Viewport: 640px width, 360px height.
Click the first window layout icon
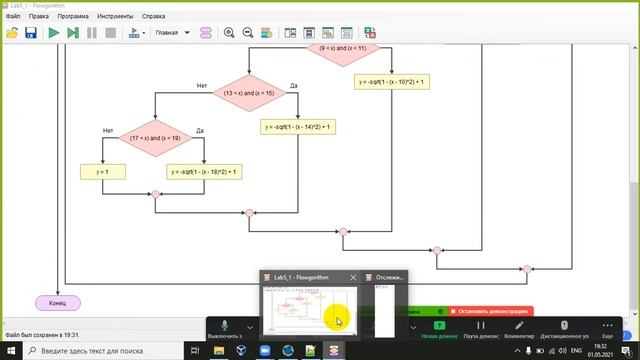[290, 33]
